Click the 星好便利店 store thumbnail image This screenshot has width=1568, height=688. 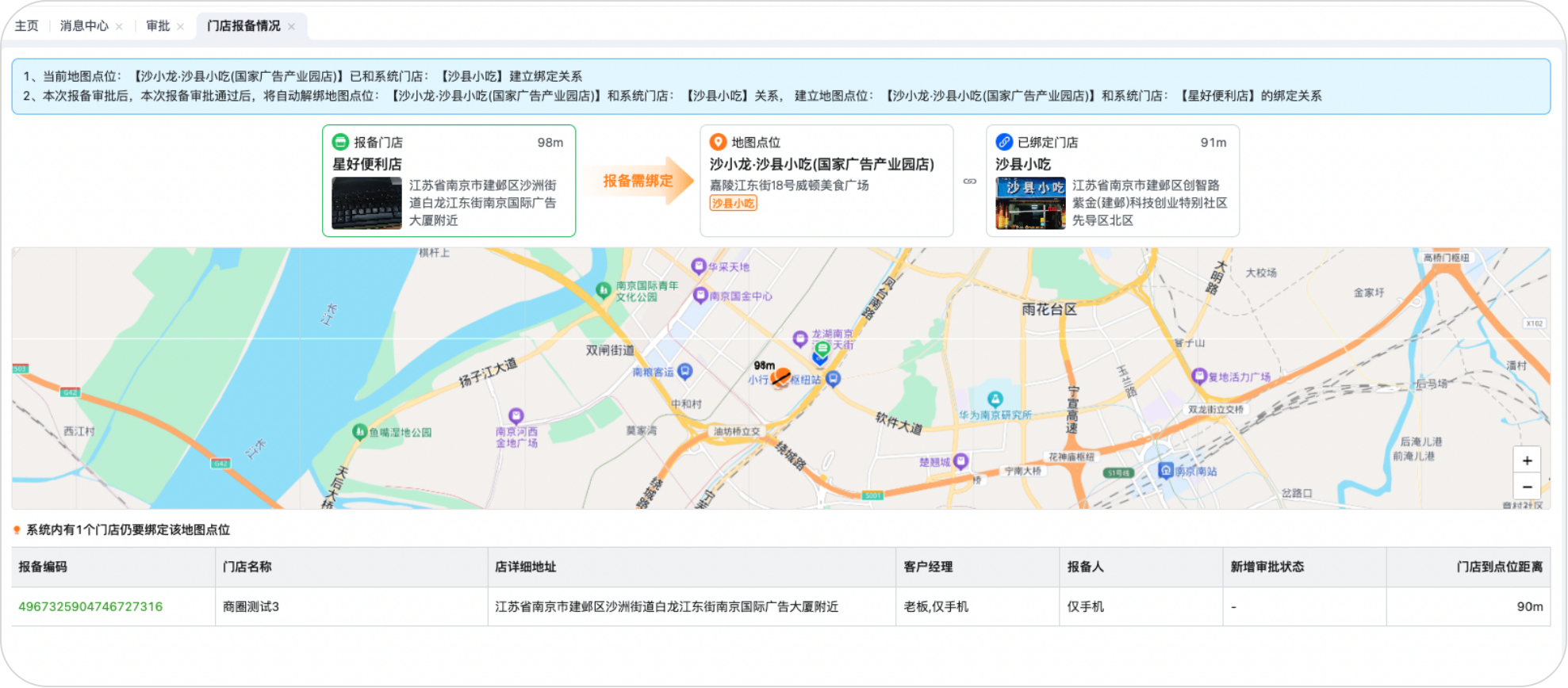click(366, 203)
